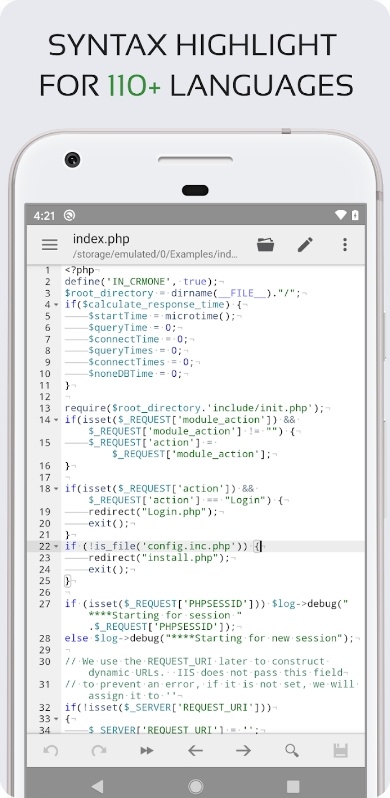The width and height of the screenshot is (390, 798).
Task: Open search with magnifier icon
Action: click(292, 750)
